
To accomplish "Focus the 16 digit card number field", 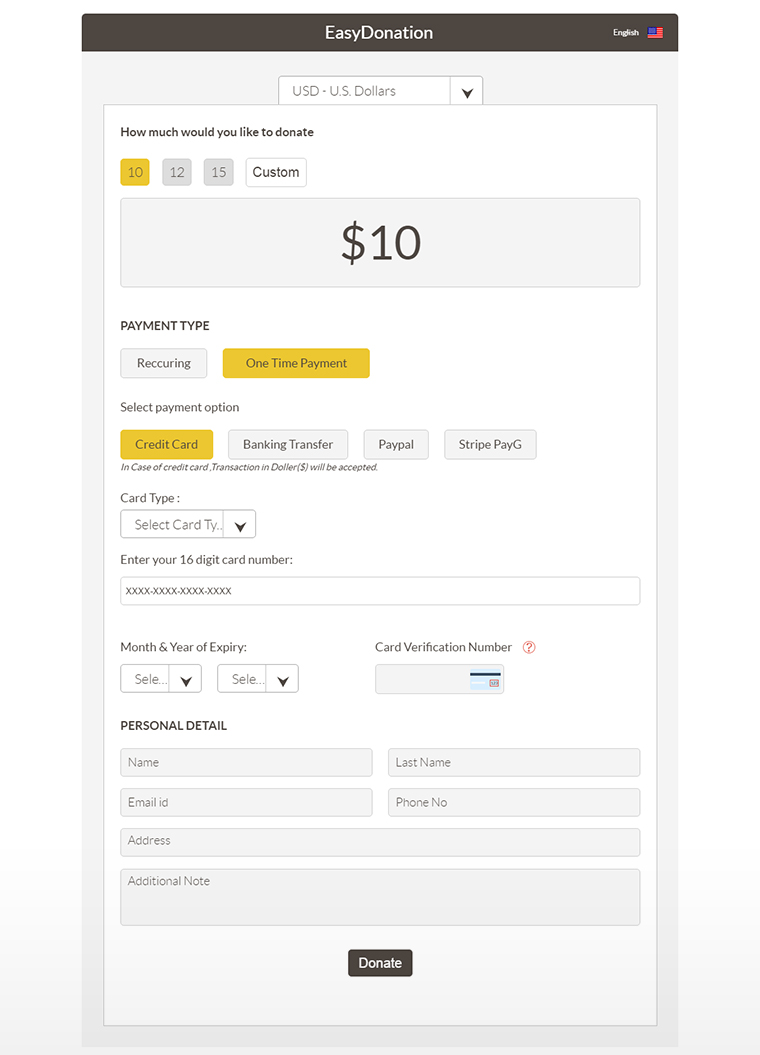I will click(380, 591).
